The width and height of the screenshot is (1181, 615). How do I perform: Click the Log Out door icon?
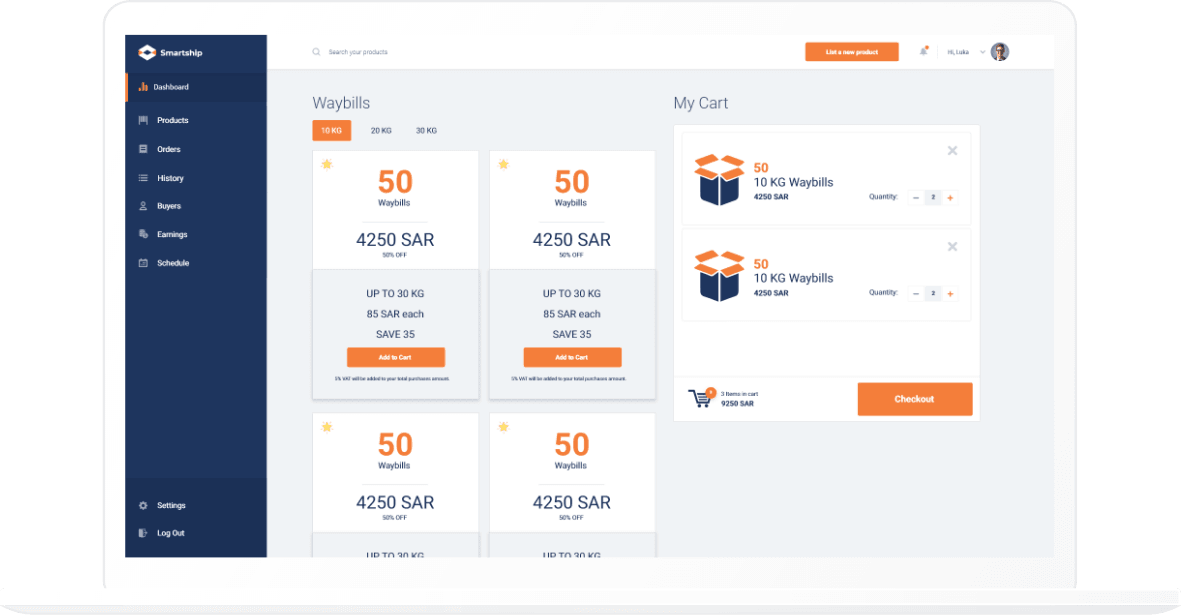pyautogui.click(x=143, y=533)
